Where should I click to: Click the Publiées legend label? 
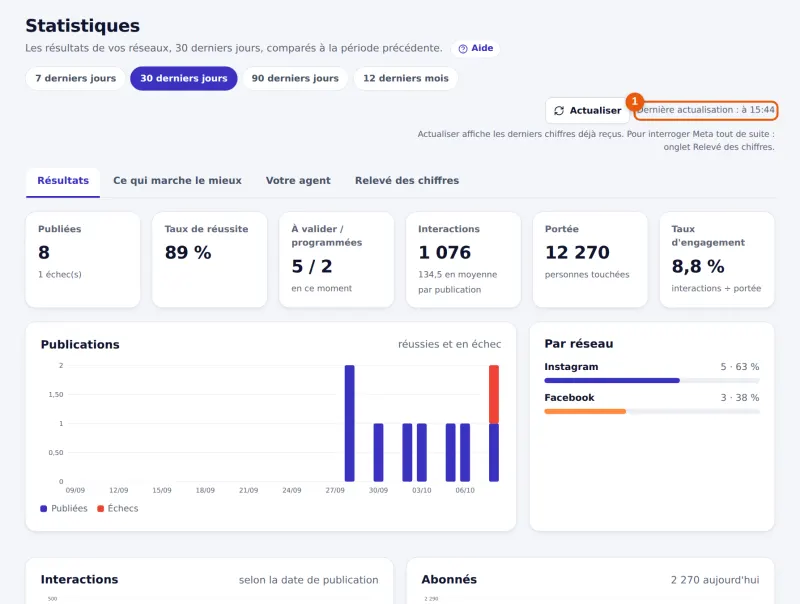tap(69, 509)
